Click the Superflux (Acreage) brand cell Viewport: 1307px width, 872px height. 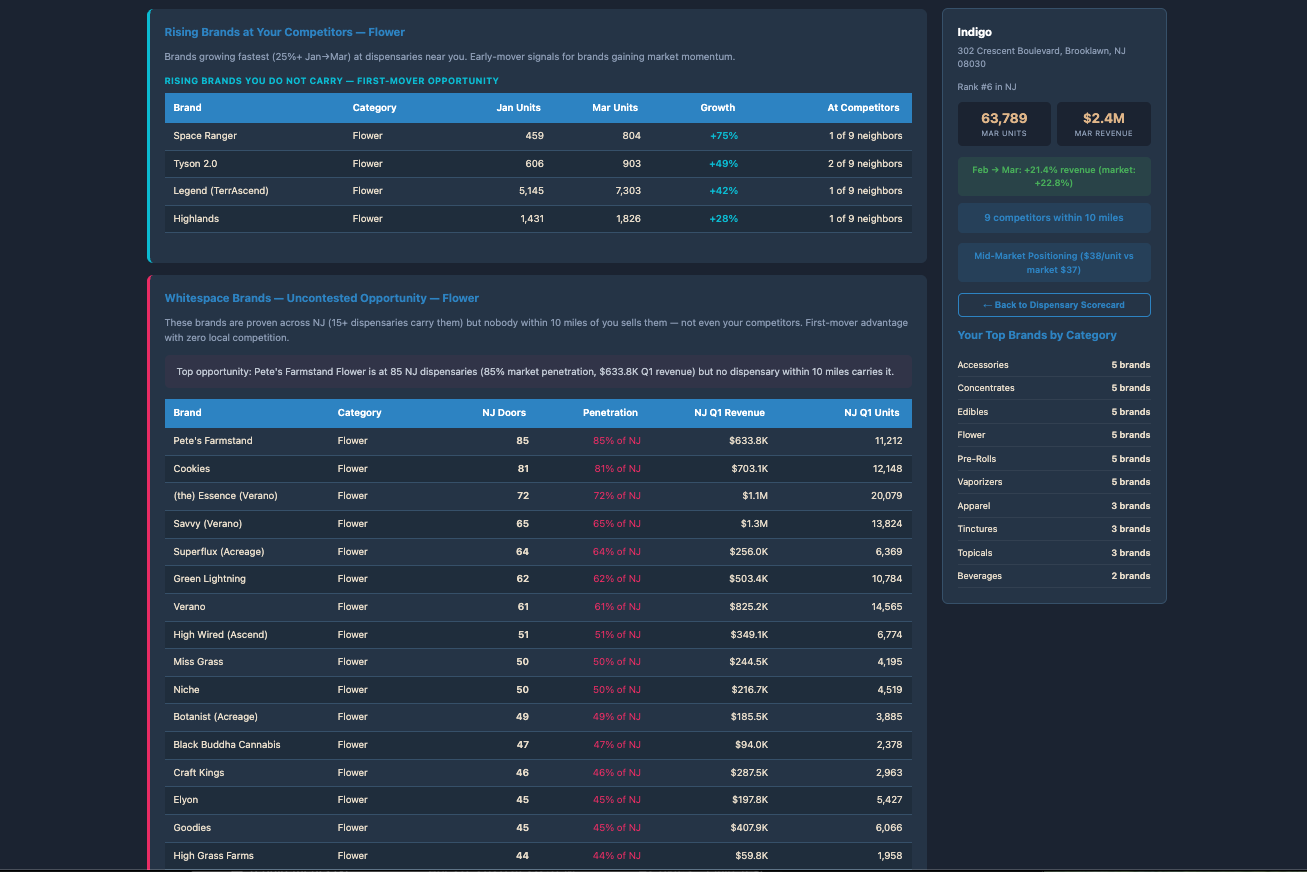[x=218, y=552]
